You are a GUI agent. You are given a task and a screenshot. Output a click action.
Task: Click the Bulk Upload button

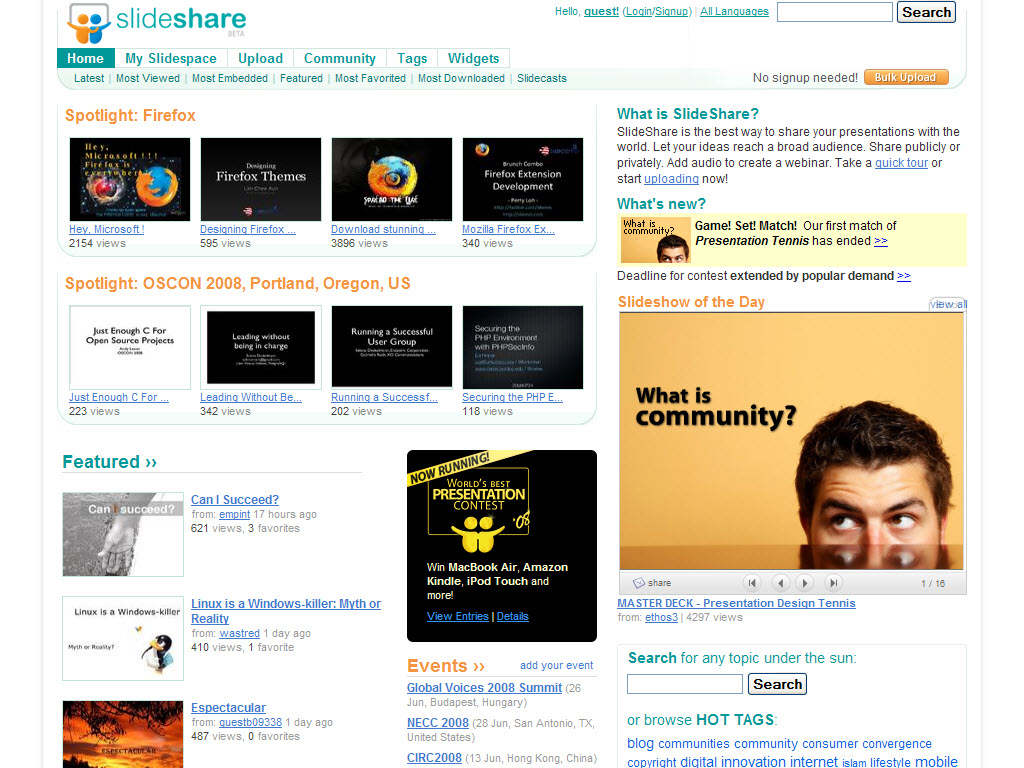(x=906, y=77)
